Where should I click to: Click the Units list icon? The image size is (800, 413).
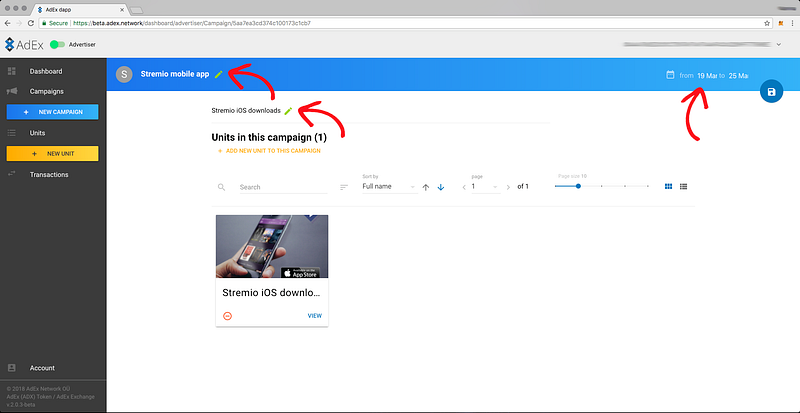click(12, 133)
